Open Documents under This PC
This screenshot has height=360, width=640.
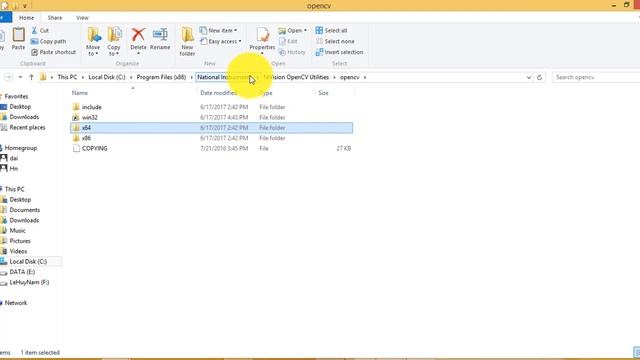click(x=24, y=210)
